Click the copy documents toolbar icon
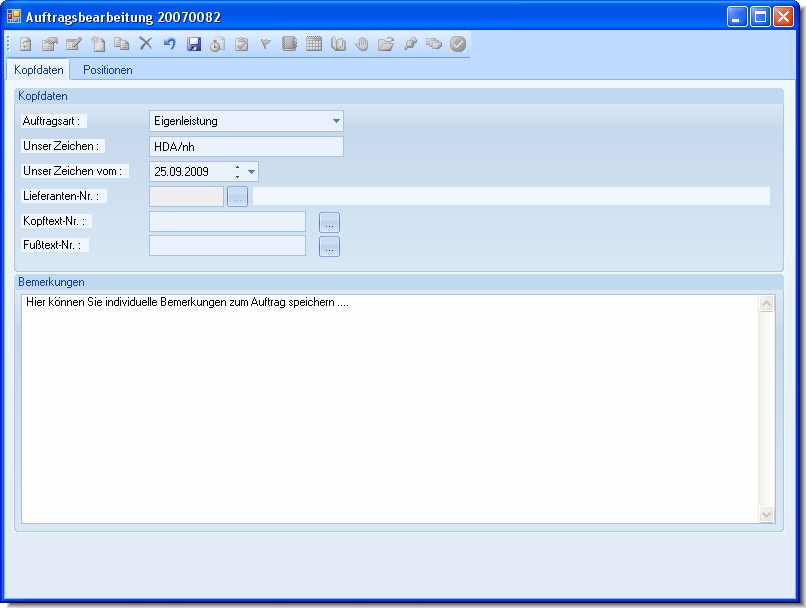This screenshot has height=608, width=806. (122, 44)
